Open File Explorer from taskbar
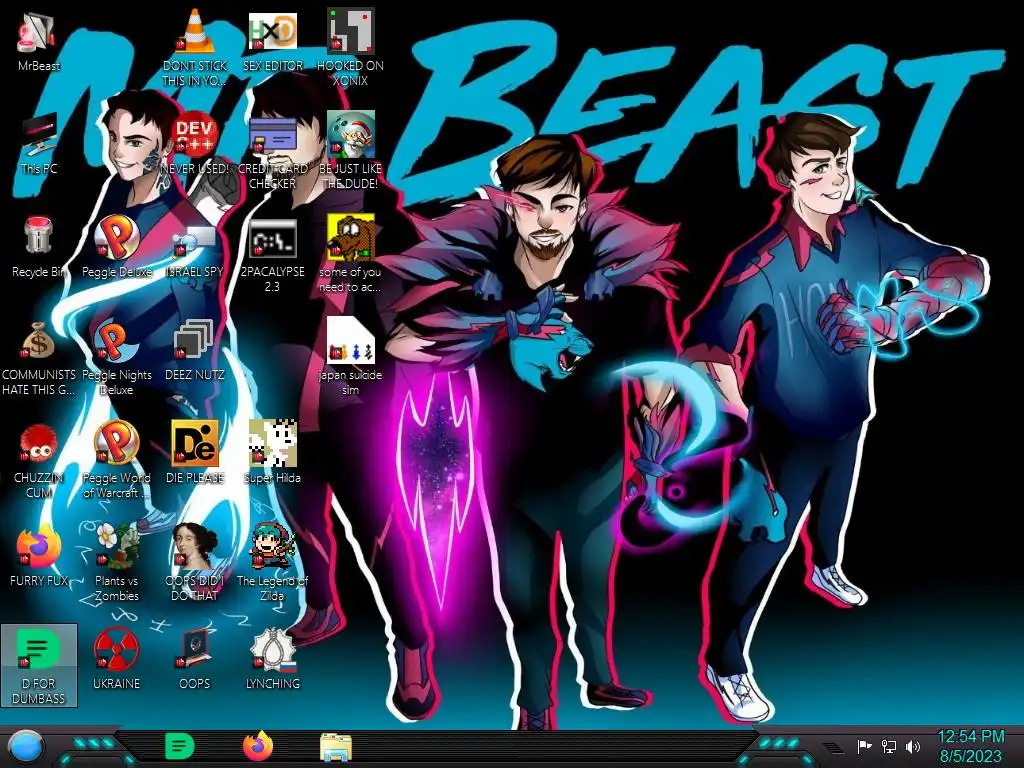 (x=336, y=747)
